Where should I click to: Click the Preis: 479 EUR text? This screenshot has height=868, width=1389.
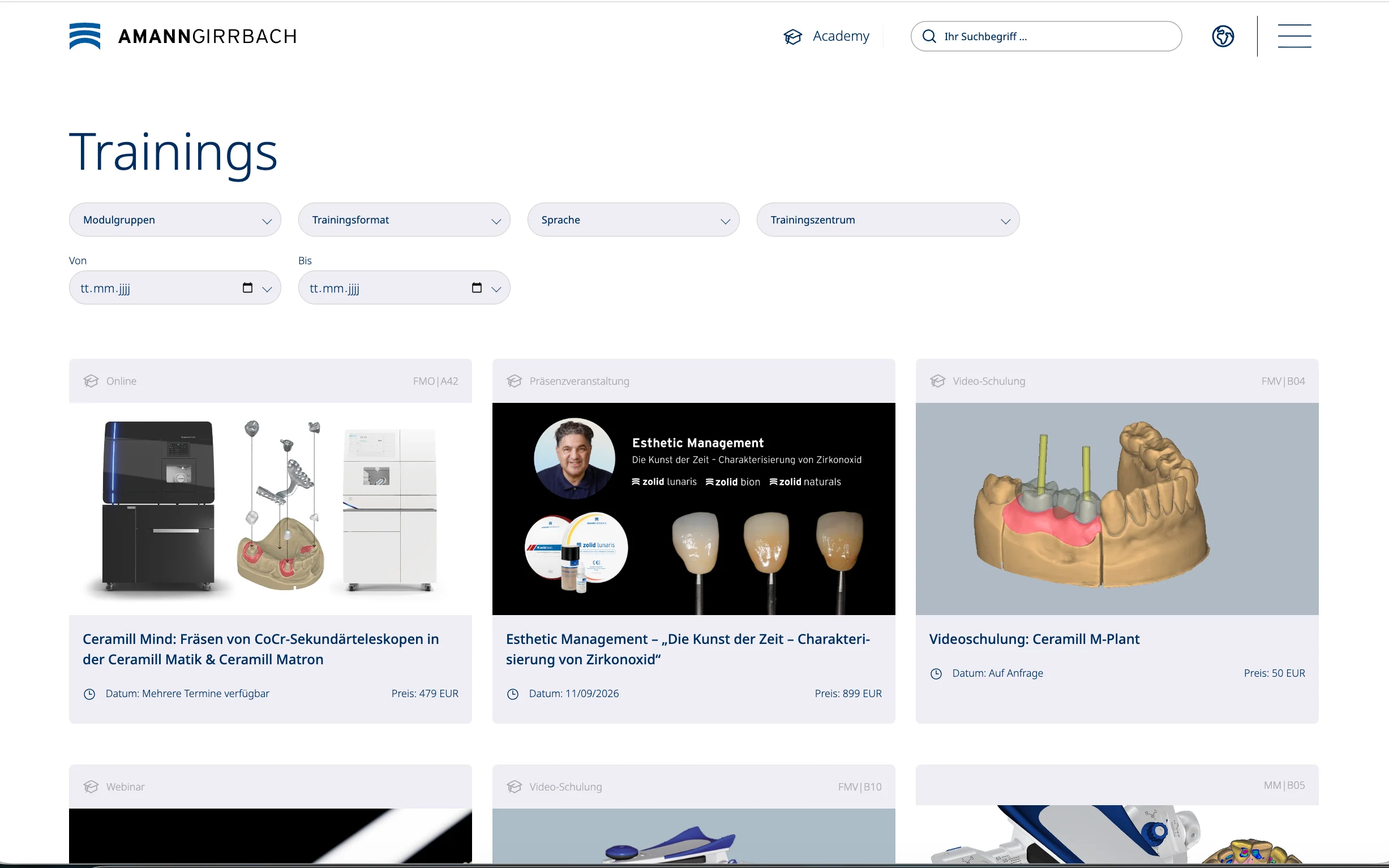click(x=425, y=694)
